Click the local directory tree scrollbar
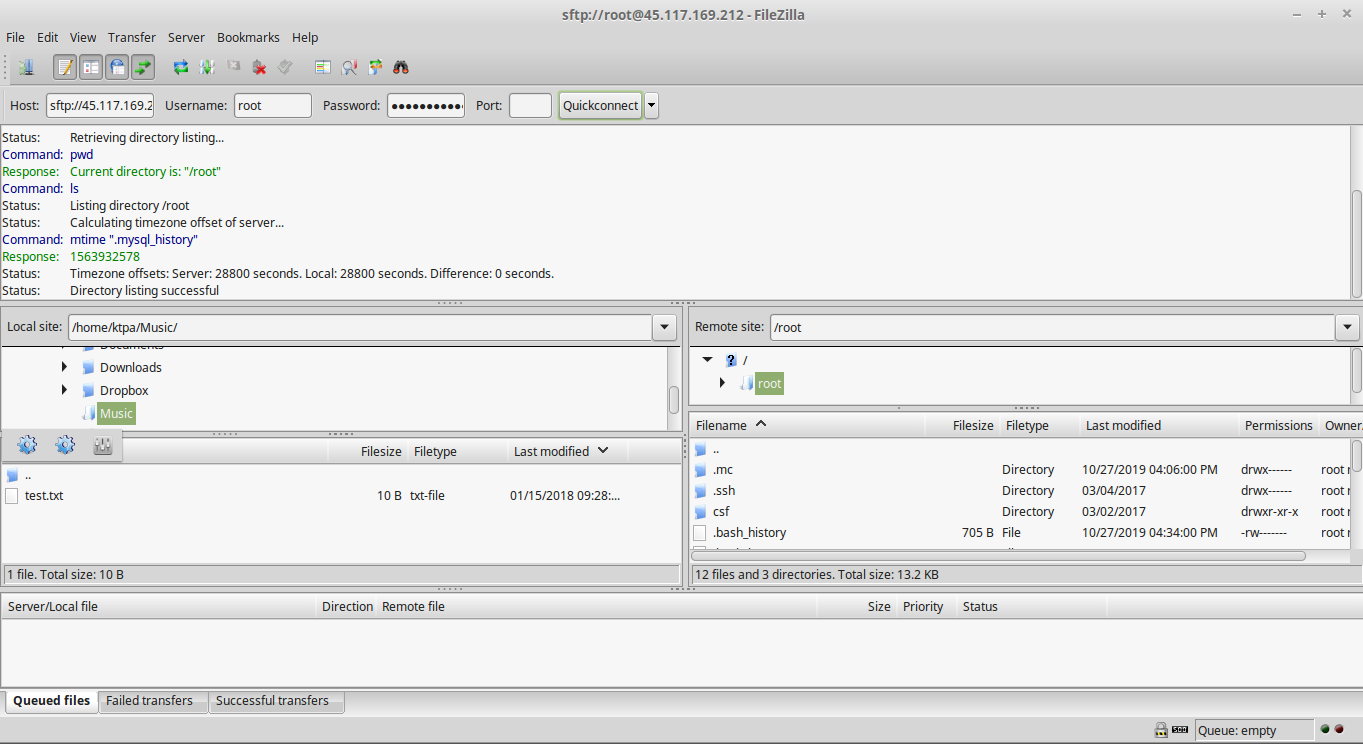Viewport: 1363px width, 744px height. click(x=674, y=400)
